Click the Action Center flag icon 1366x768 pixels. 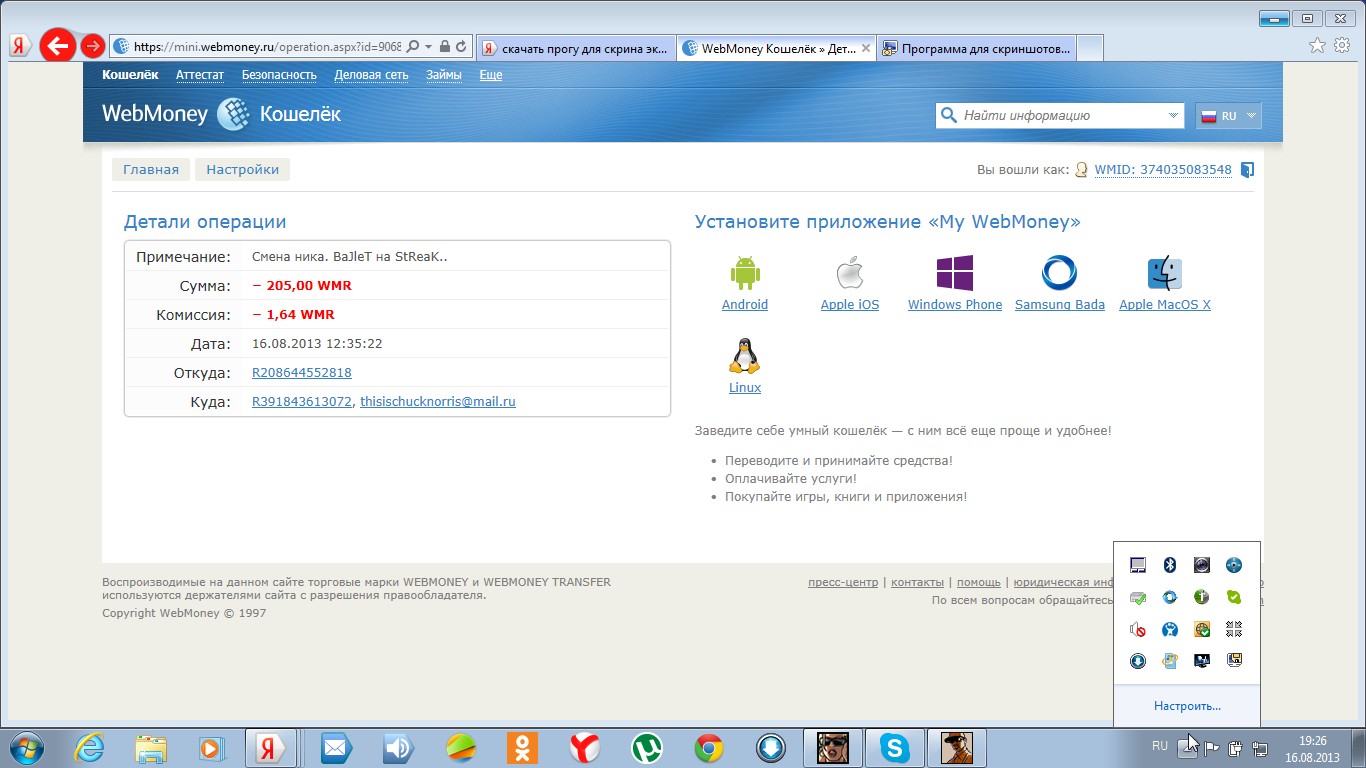(1212, 747)
